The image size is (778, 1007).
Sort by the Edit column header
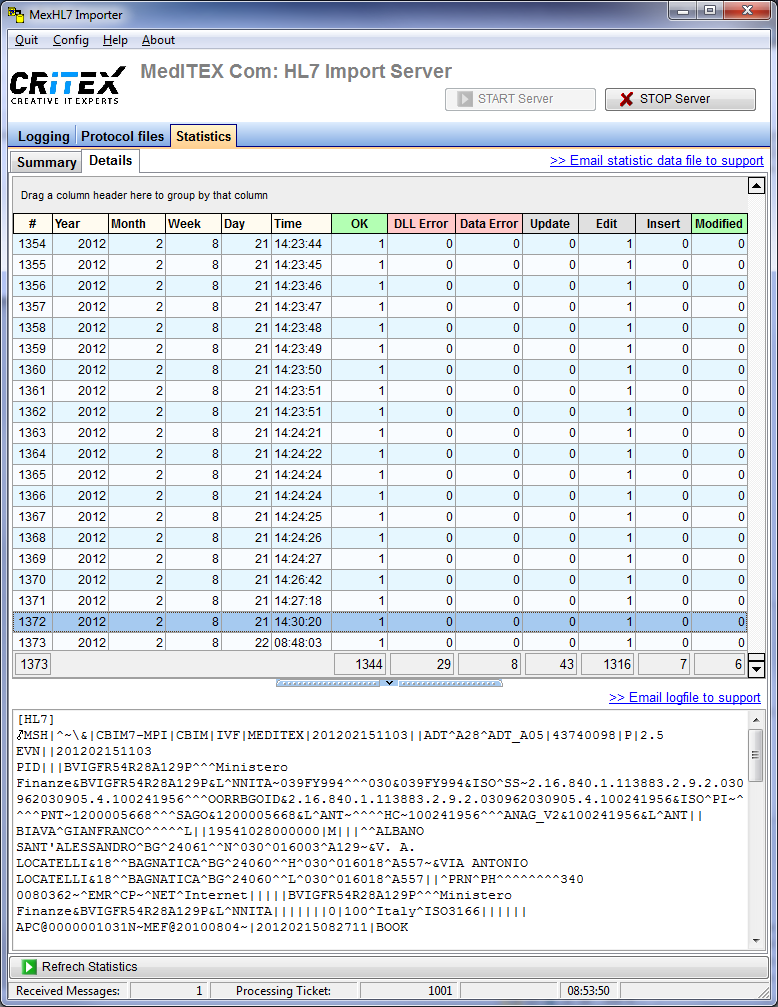607,223
